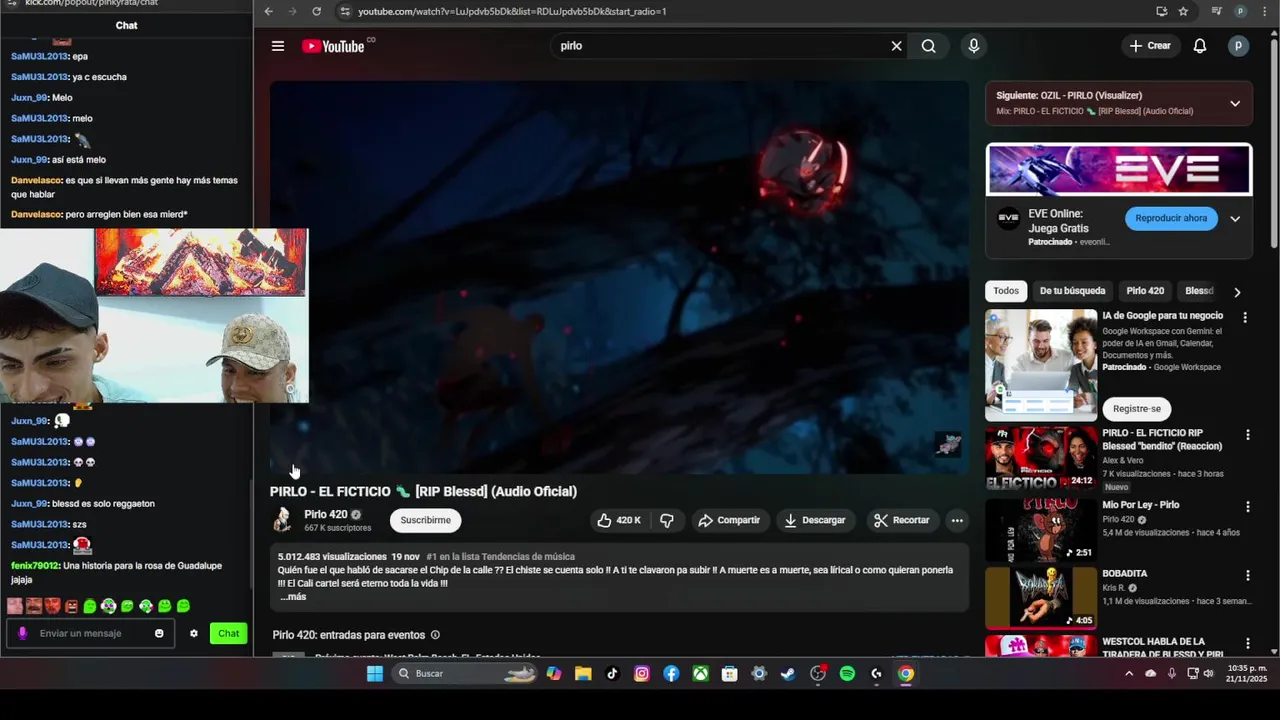Show info for 'entradas para eventos'
Screen dimensions: 1280x720
click(x=435, y=635)
